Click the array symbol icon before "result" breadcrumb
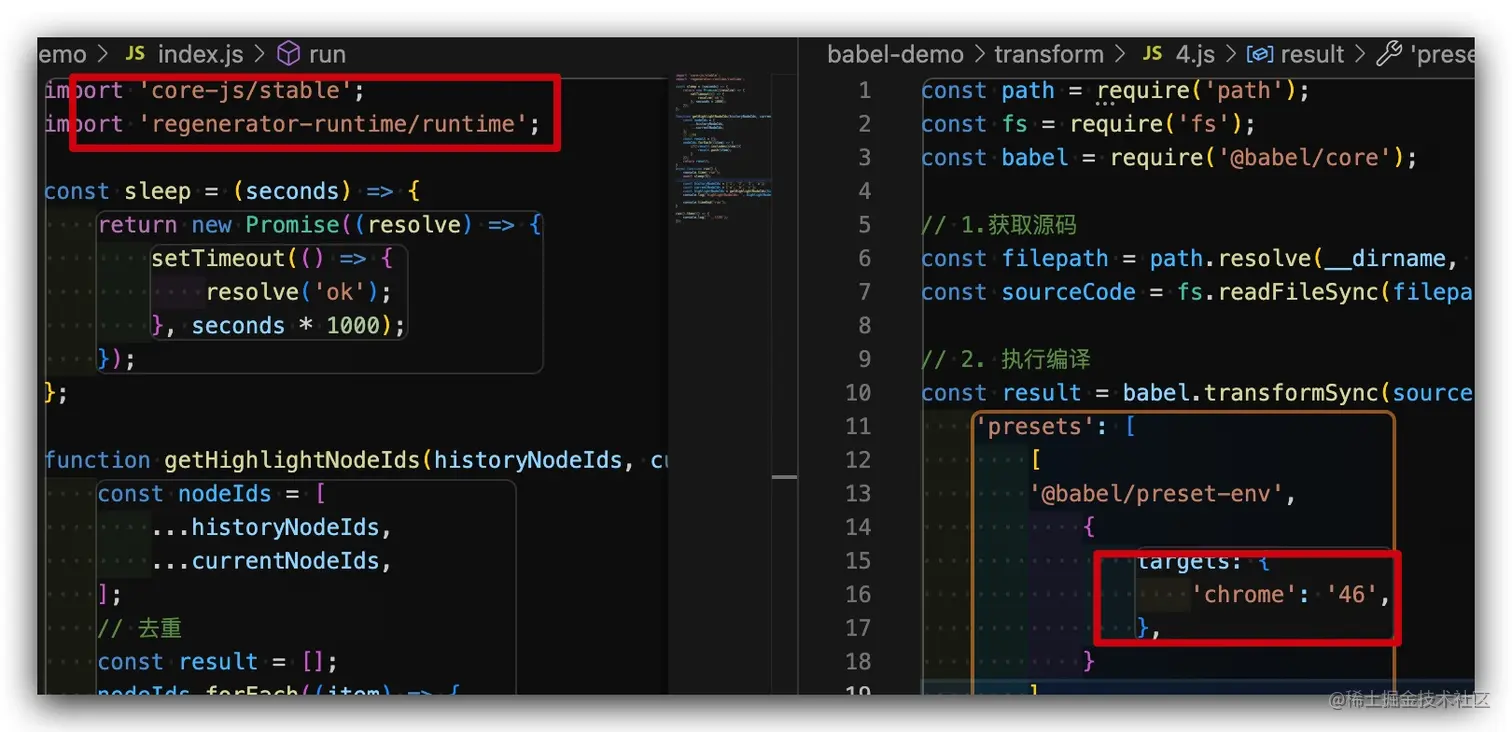This screenshot has width=1512, height=732. 1262,55
